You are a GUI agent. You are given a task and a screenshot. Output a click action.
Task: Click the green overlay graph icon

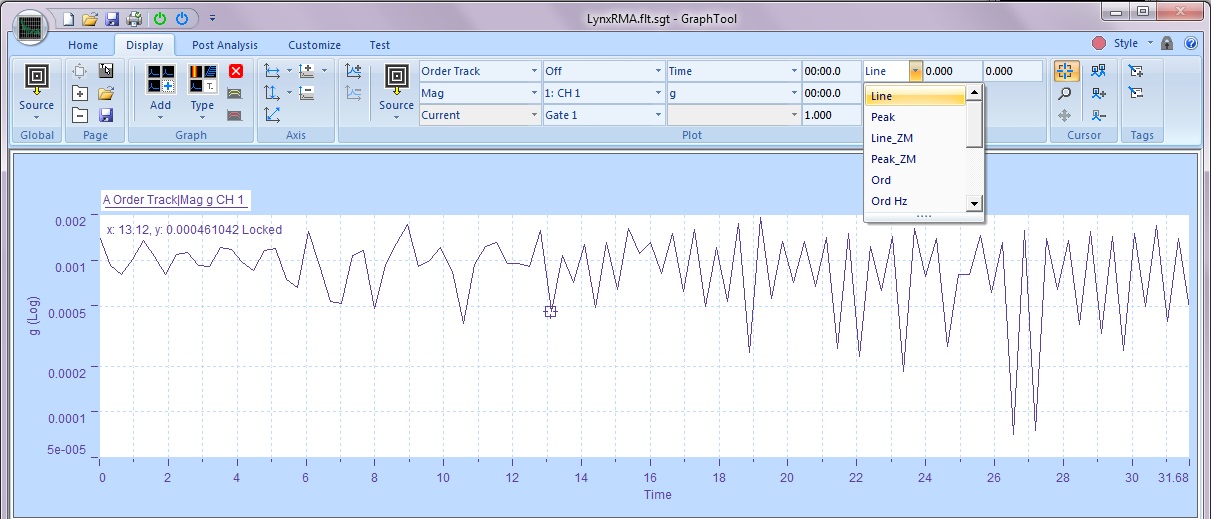pyautogui.click(x=236, y=93)
